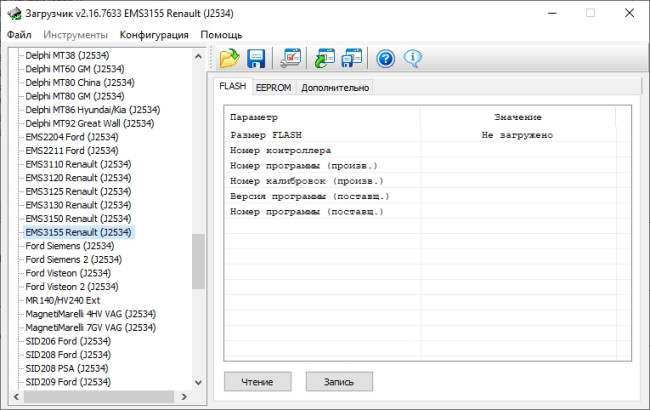The height and width of the screenshot is (410, 650).
Task: Show info with the 'i' bubble icon
Action: coord(412,58)
